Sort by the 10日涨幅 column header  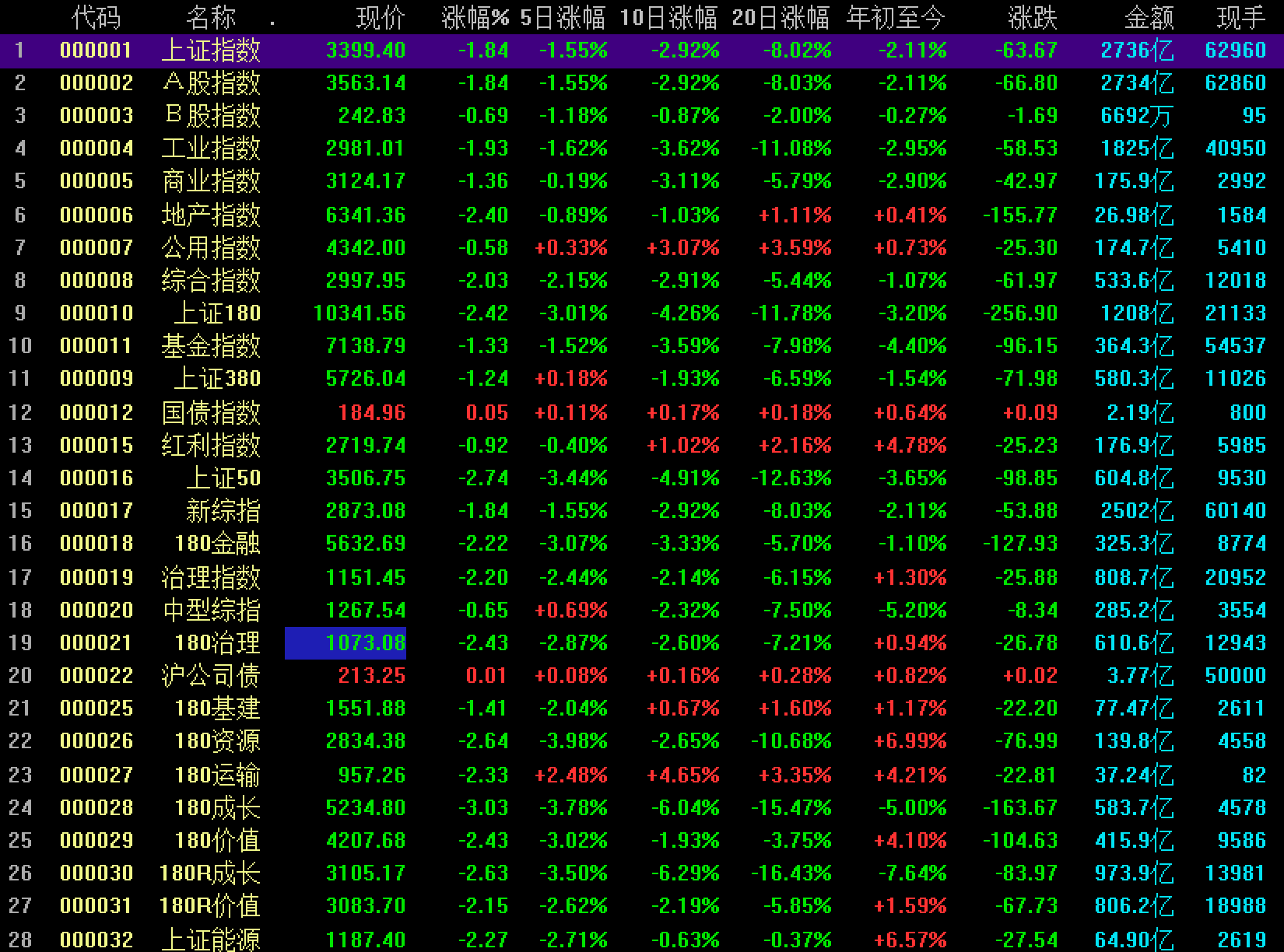coord(668,16)
